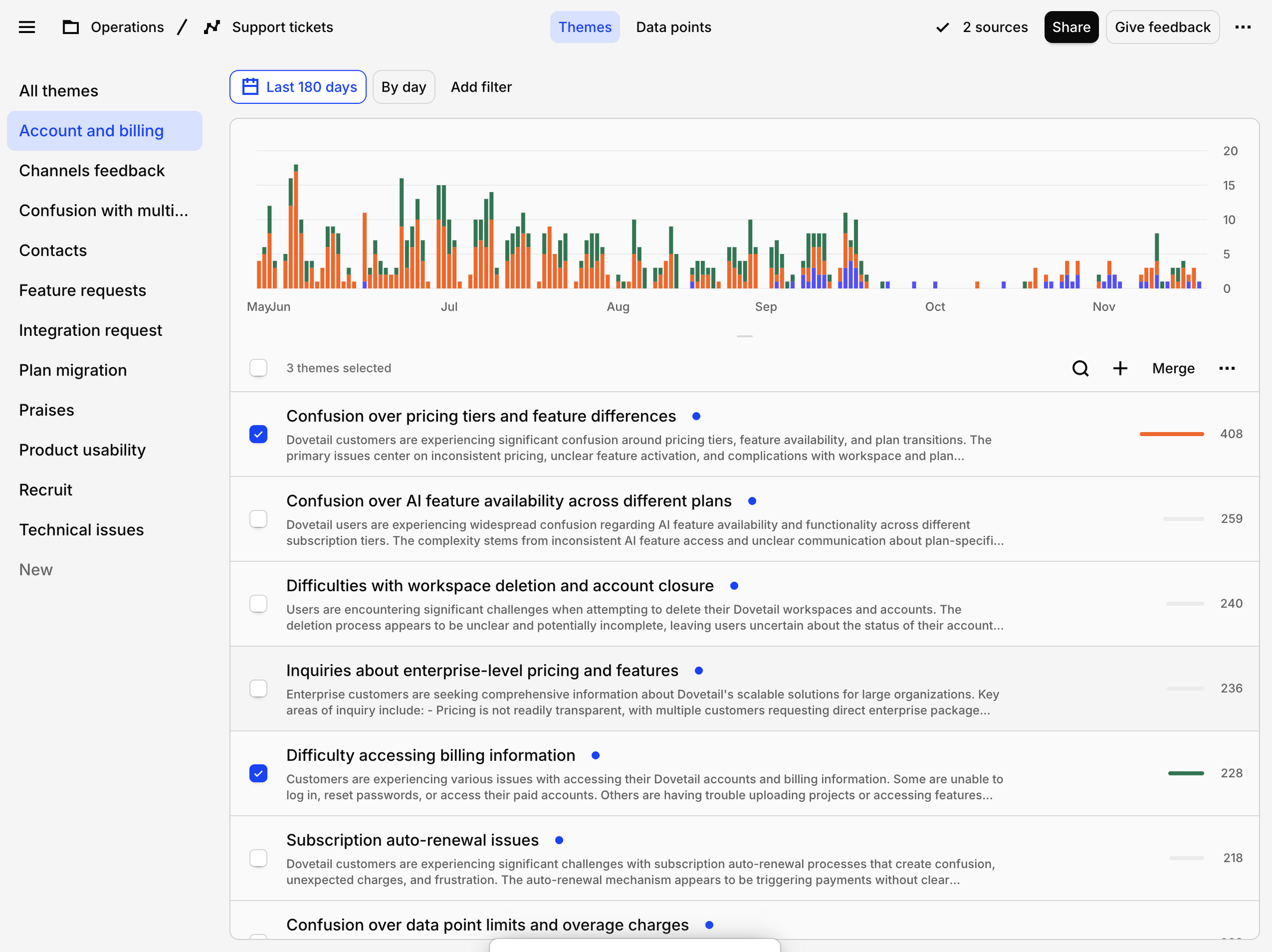Click the Support tickets chart icon

point(212,27)
